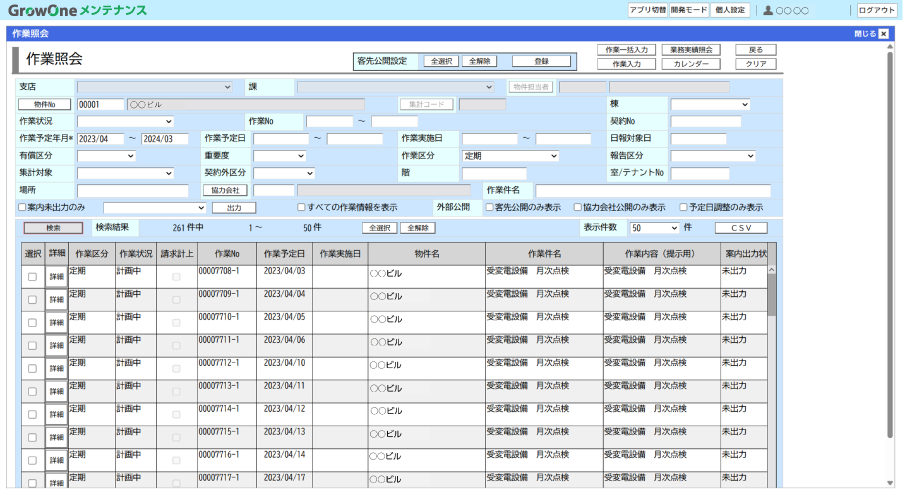Expand the 集計対象 dropdown
Screen dimensions: 903x495
[x=125, y=173]
